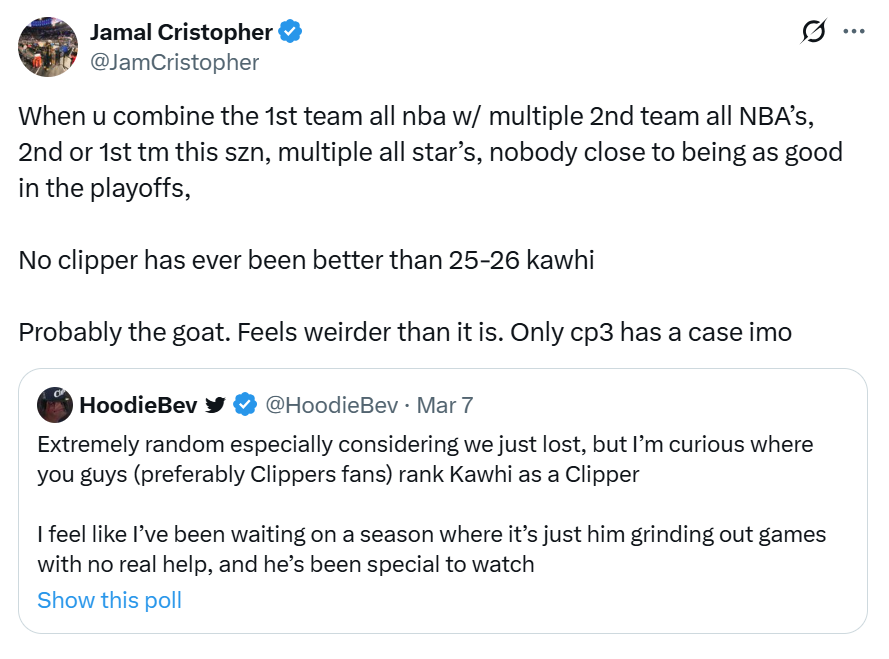Click the Grok slashed-circle icon

tap(814, 32)
